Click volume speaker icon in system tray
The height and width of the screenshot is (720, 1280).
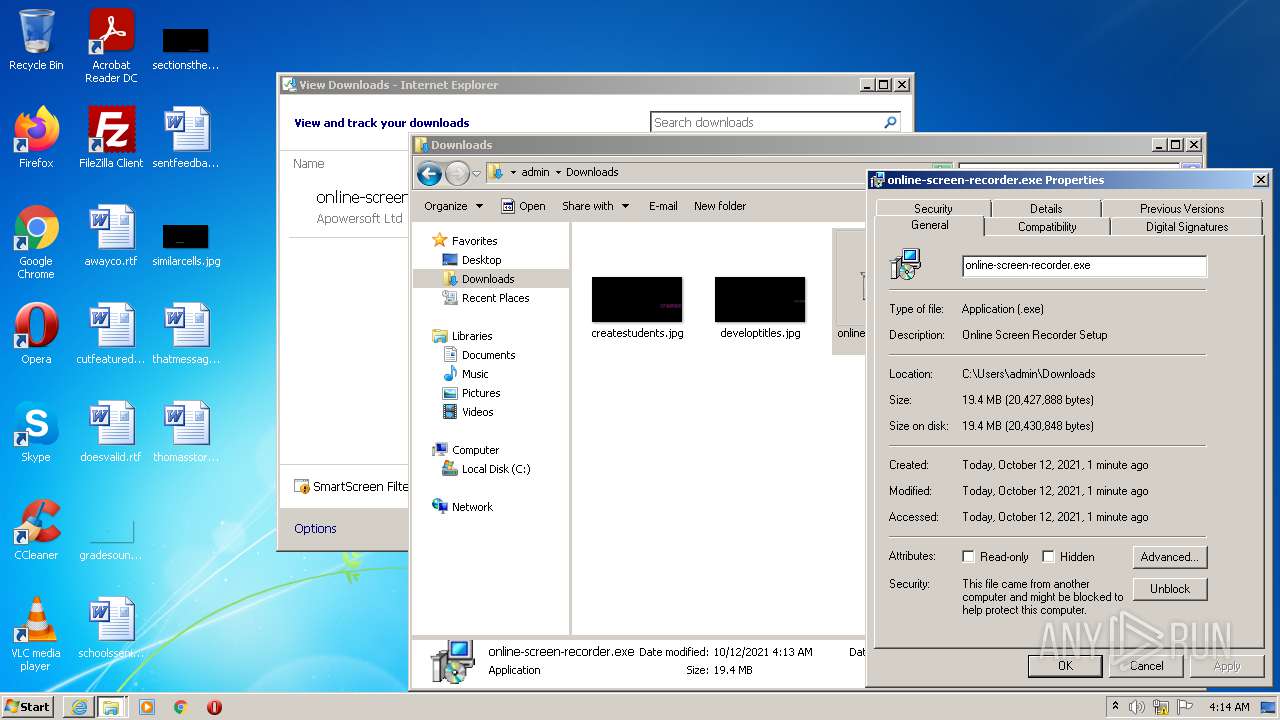[1137, 707]
